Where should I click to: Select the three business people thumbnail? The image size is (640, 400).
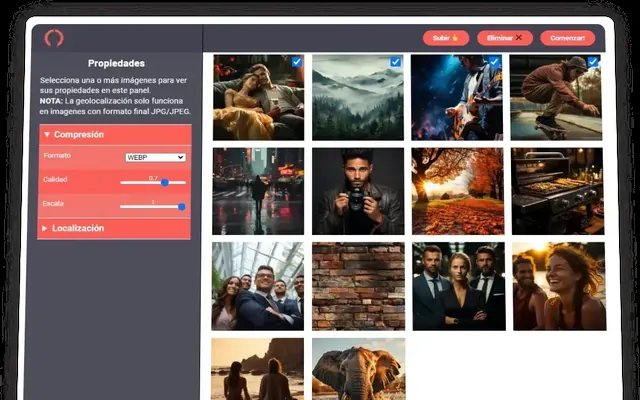(459, 286)
